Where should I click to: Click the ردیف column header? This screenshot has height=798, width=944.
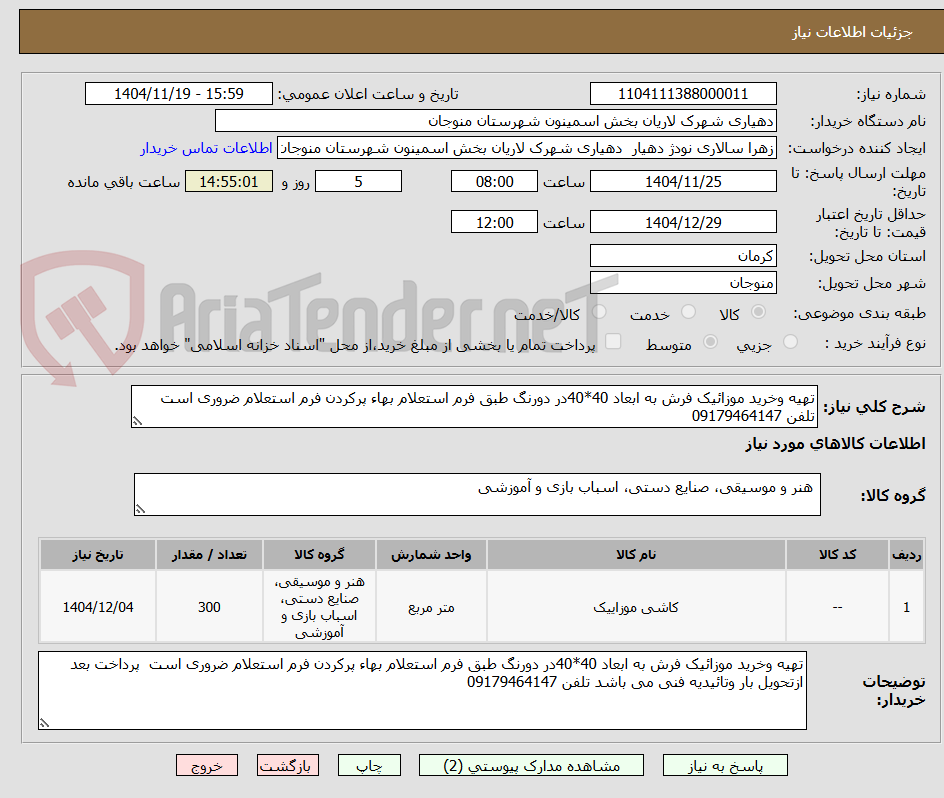(907, 555)
